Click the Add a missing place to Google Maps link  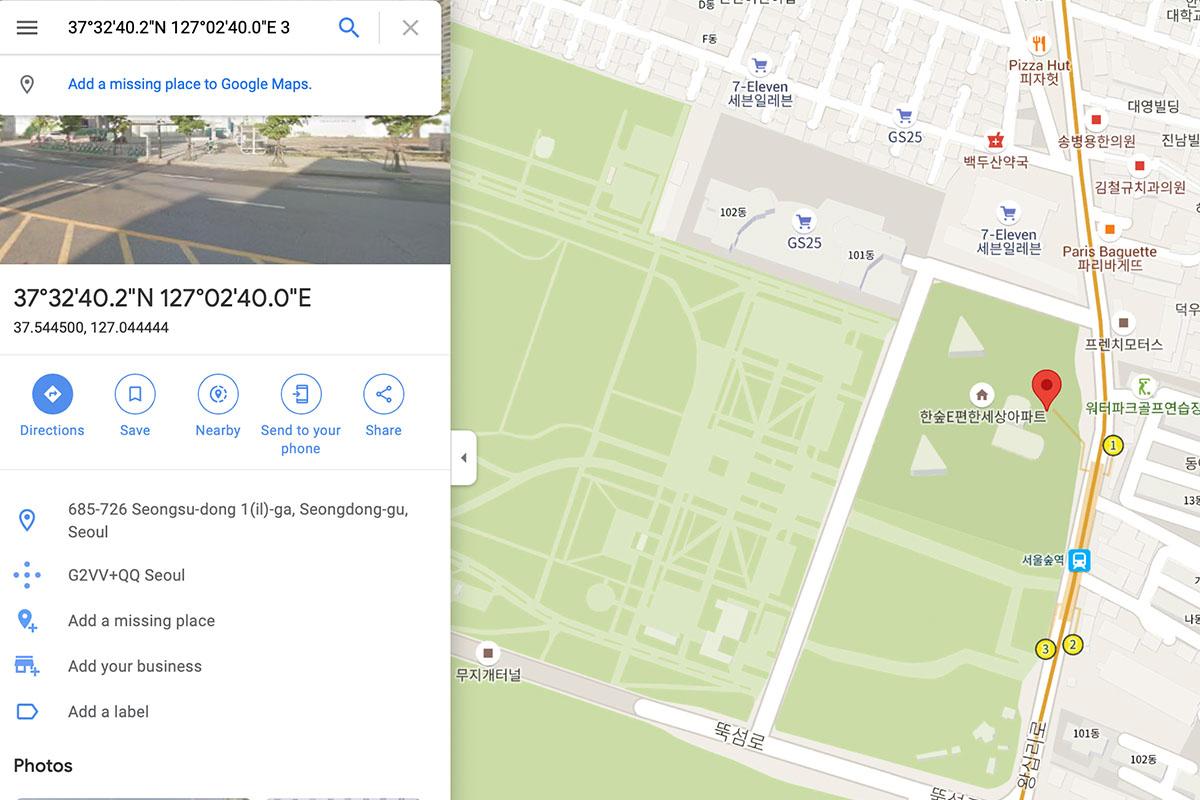[x=190, y=84]
